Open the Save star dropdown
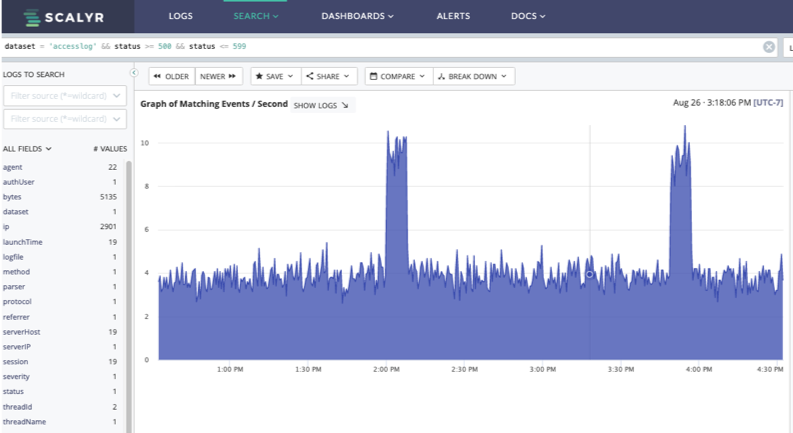Image resolution: width=793 pixels, height=433 pixels. click(x=273, y=76)
